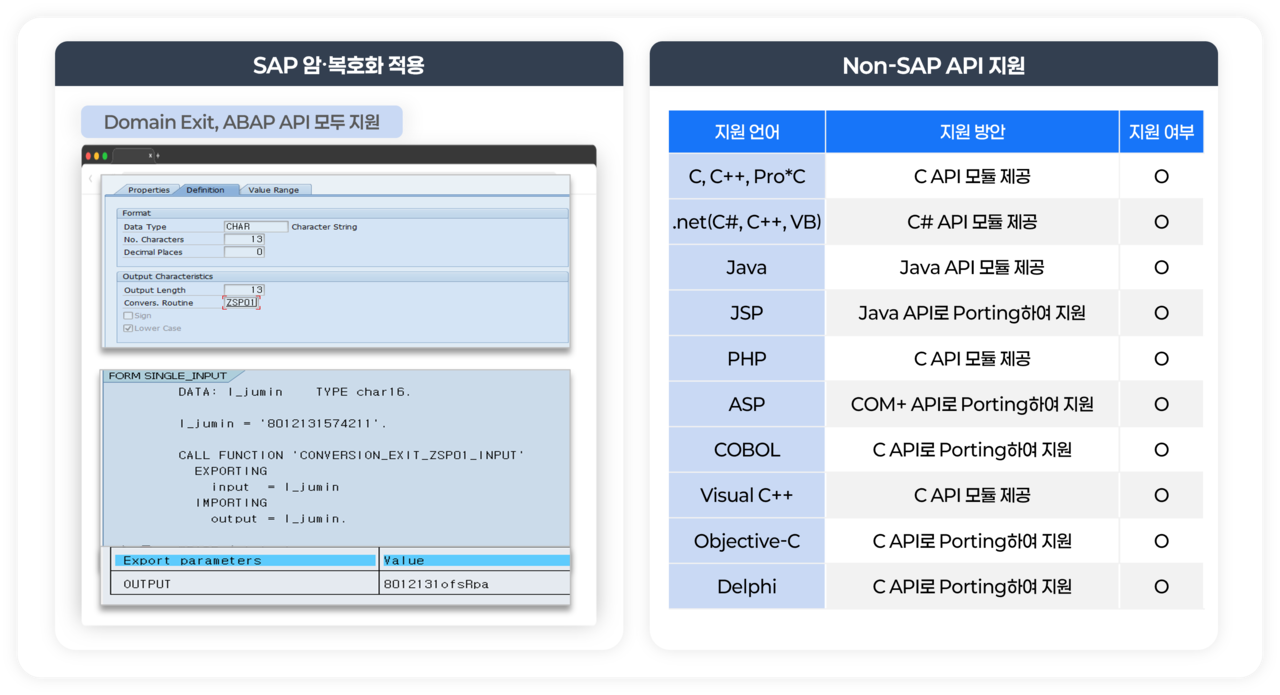
Task: Click the O mark in the C, C++, Pro*C row
Action: click(1161, 176)
